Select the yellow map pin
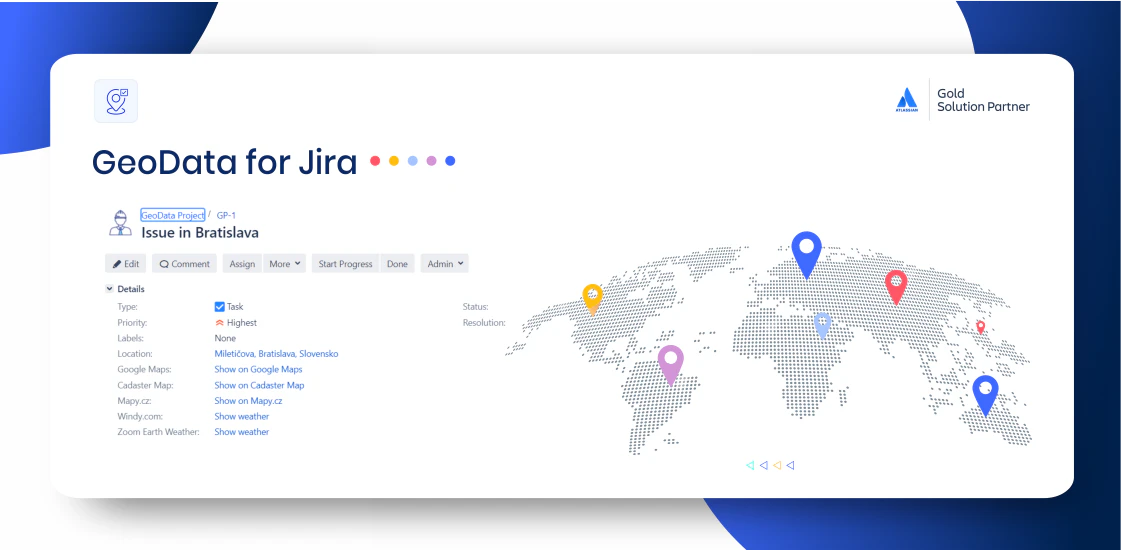The width and height of the screenshot is (1121, 550). (593, 299)
